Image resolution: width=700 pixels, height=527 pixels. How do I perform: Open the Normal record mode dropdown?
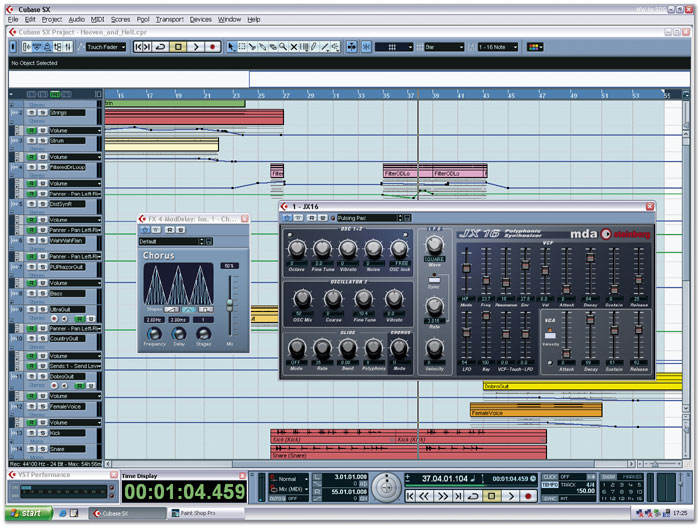tap(289, 479)
